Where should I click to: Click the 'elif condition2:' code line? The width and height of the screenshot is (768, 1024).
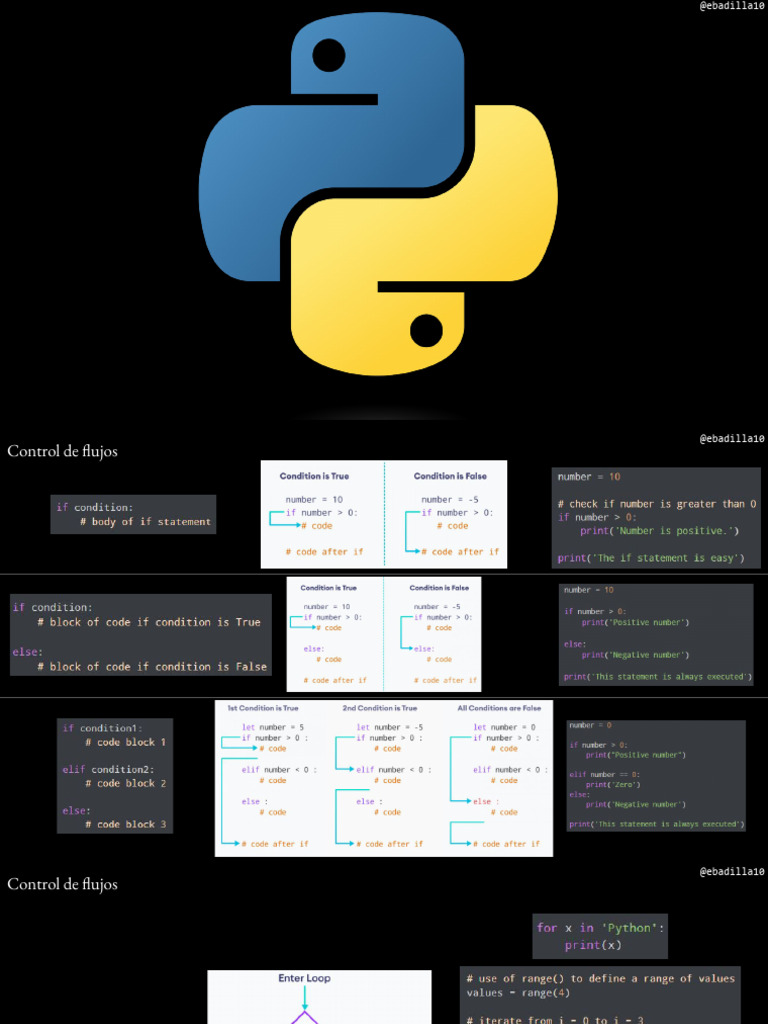coord(108,769)
